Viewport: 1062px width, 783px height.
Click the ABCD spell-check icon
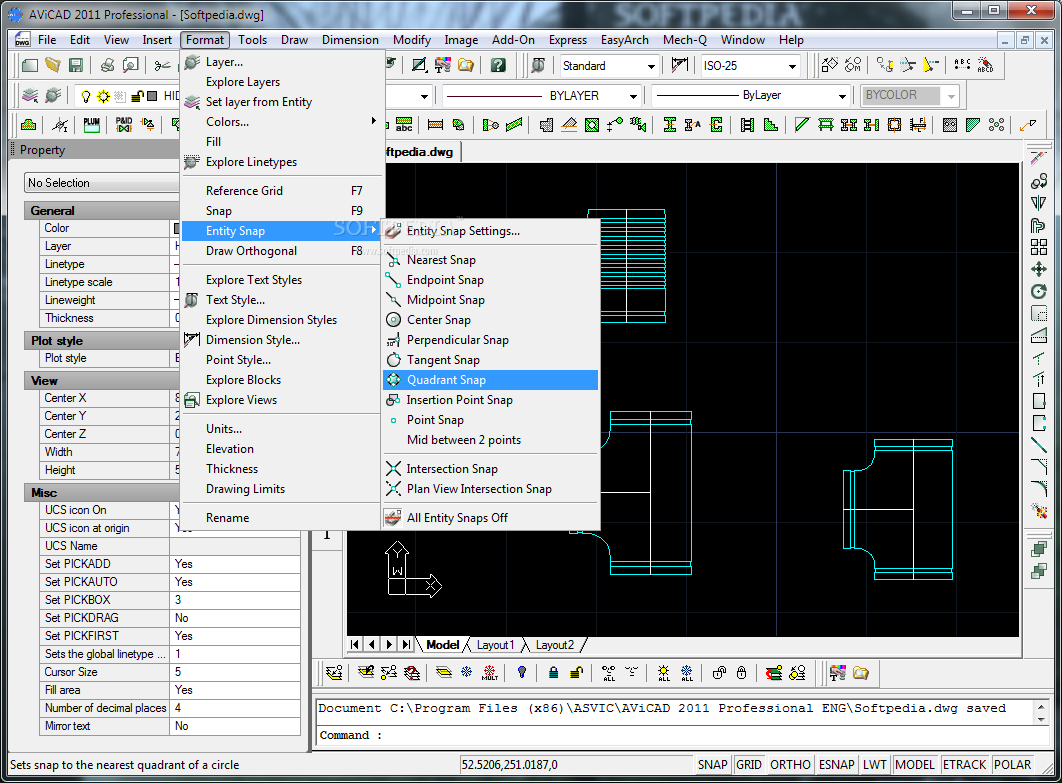985,65
